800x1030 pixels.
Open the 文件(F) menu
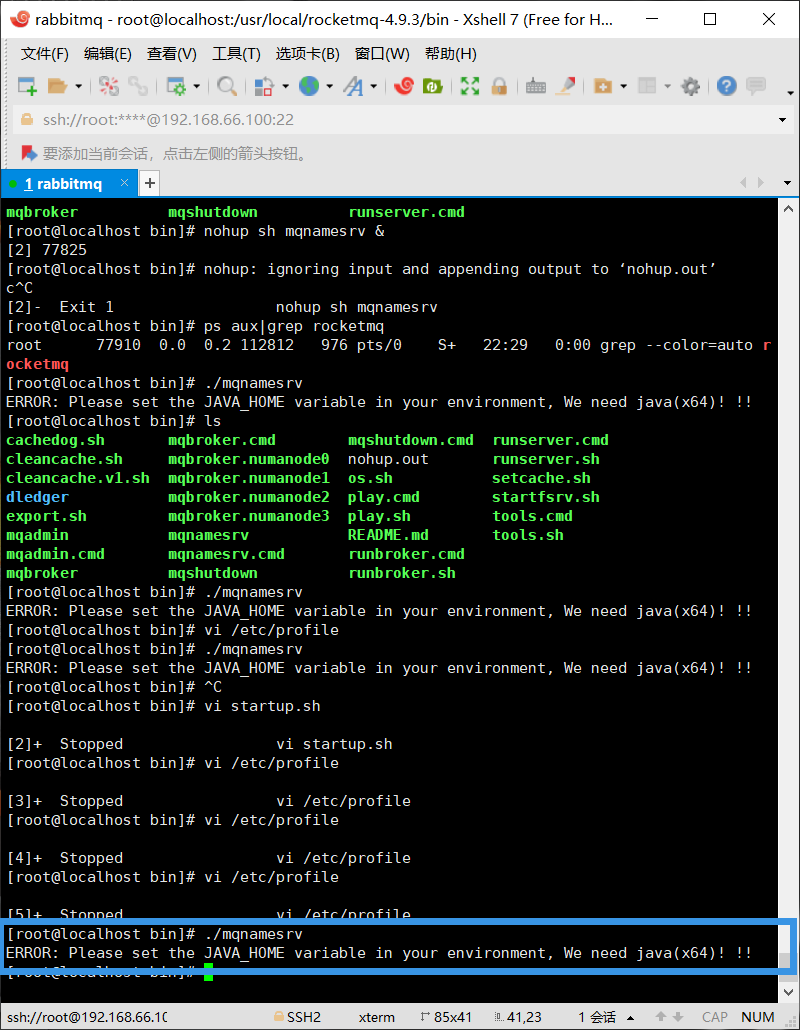click(x=45, y=54)
